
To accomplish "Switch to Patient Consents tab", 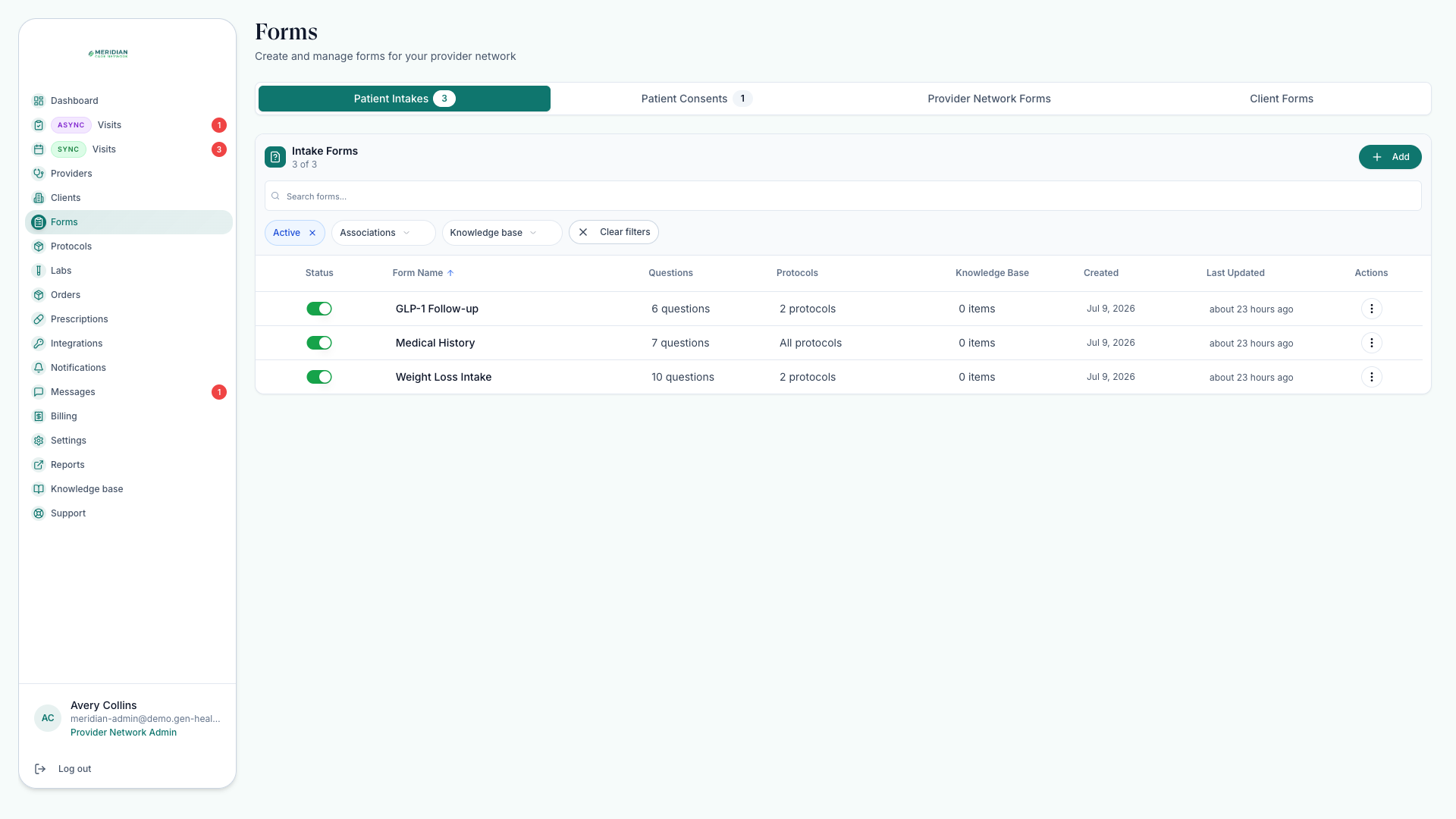I will tap(696, 99).
